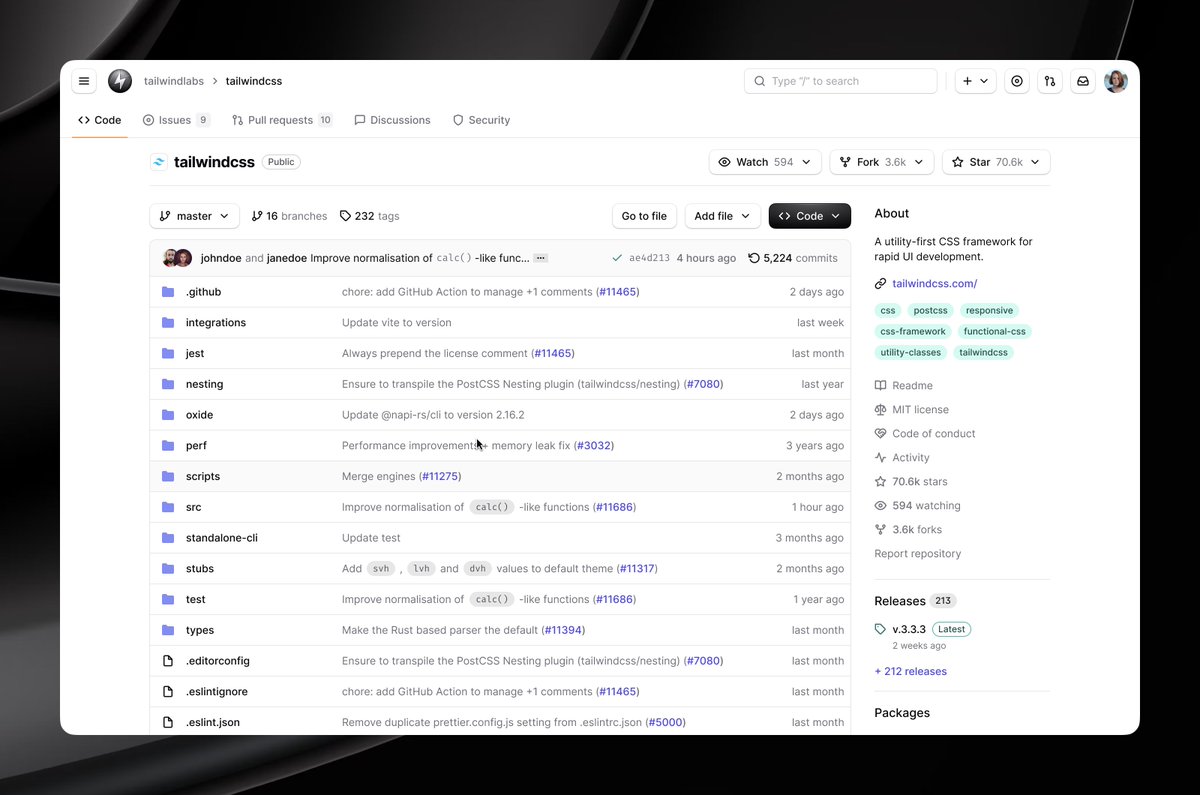
Task: Click the Activity pulse icon
Action: click(880, 458)
